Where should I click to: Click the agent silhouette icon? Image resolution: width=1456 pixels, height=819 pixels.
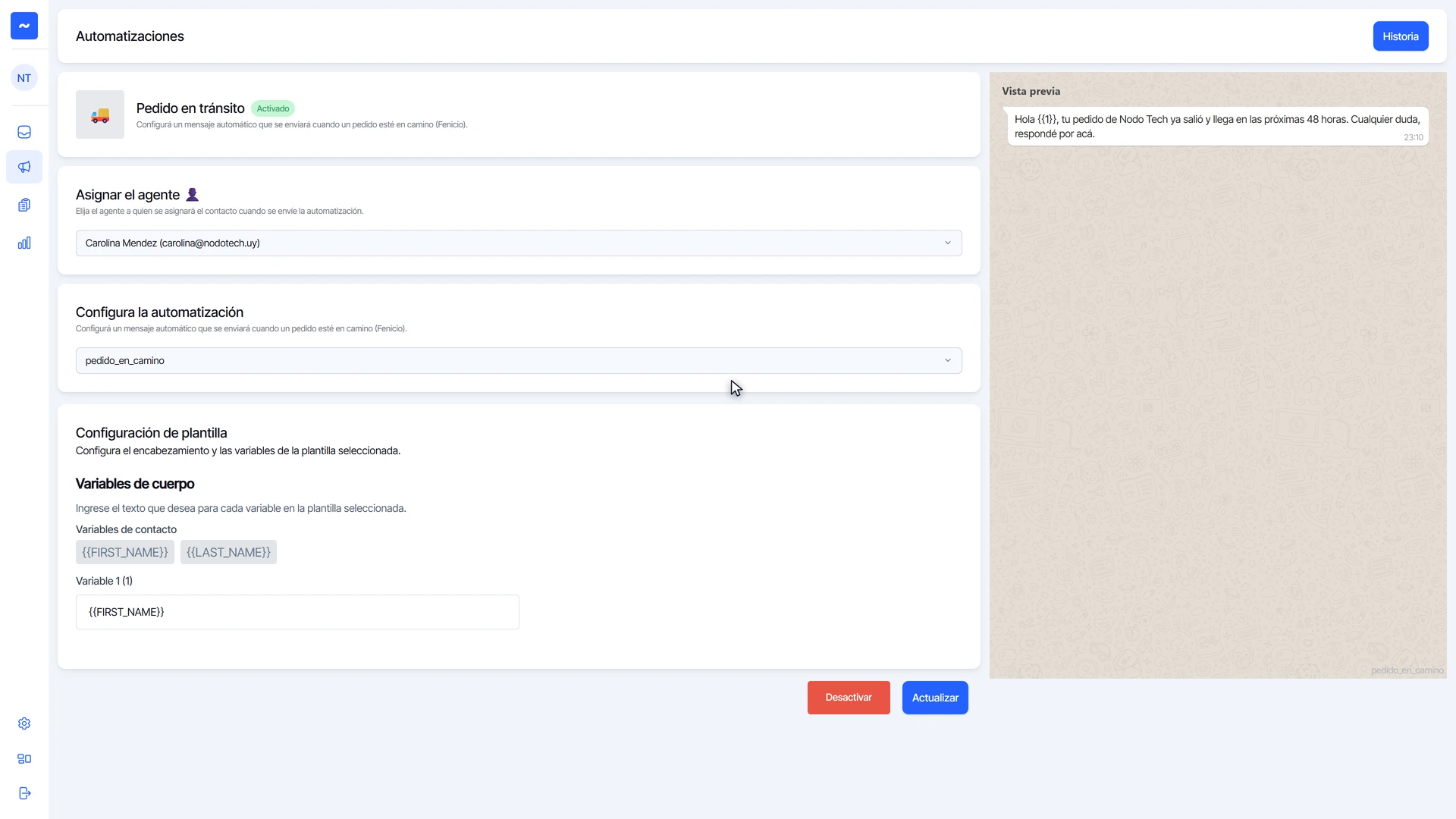tap(193, 195)
